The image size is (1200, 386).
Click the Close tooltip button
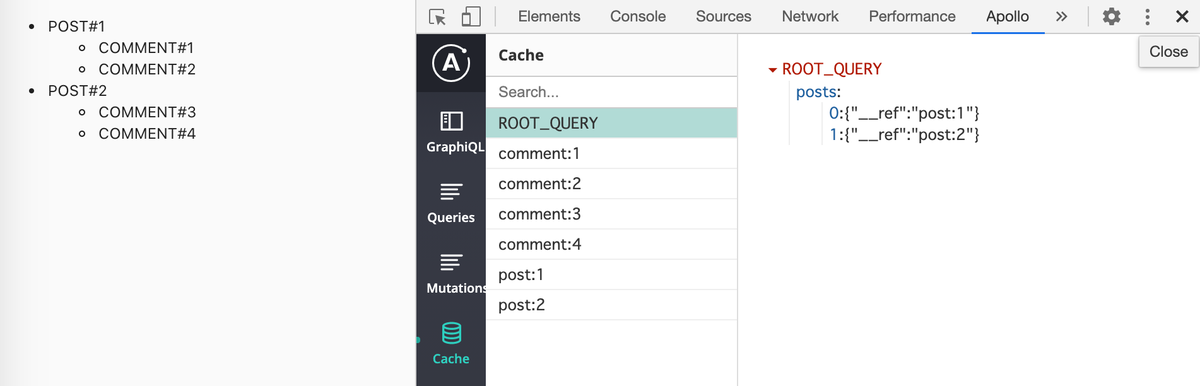(x=1169, y=52)
